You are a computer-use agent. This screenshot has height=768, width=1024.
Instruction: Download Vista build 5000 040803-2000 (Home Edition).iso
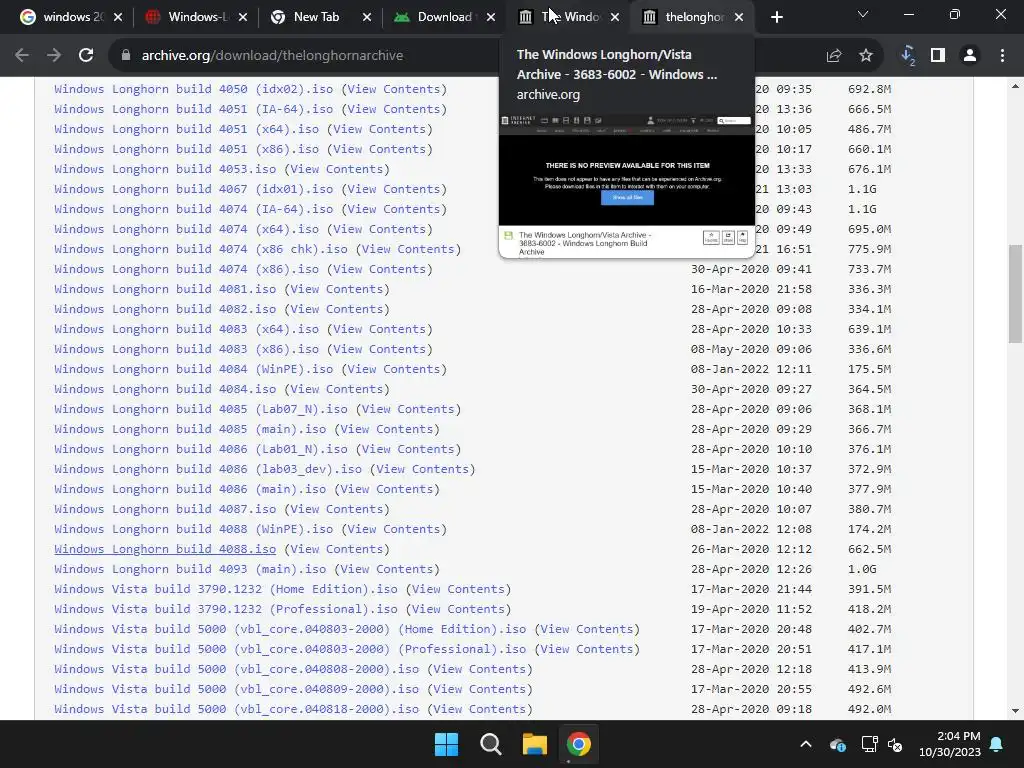point(290,629)
